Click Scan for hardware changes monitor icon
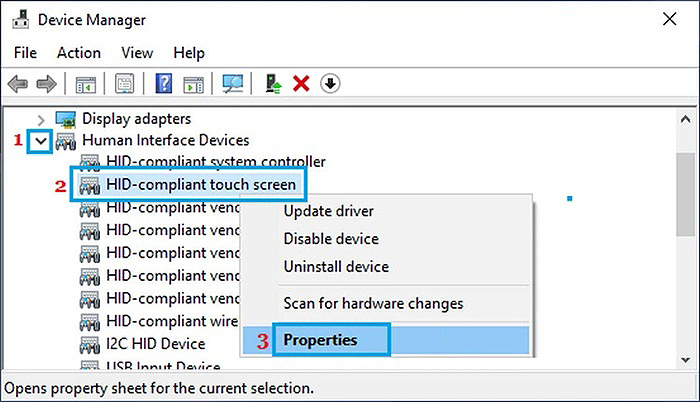 point(232,84)
